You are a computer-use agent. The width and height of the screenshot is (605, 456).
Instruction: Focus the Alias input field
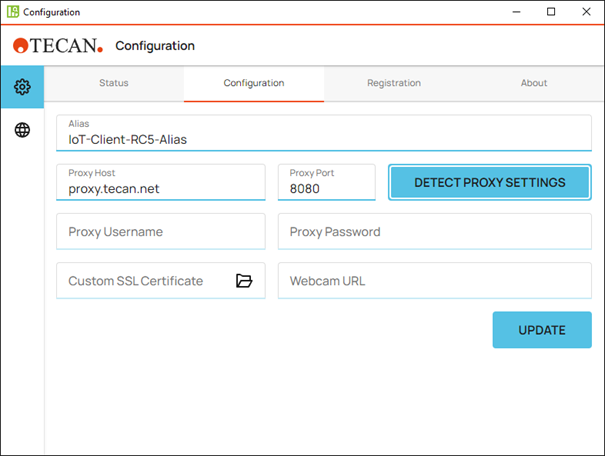tap(323, 139)
